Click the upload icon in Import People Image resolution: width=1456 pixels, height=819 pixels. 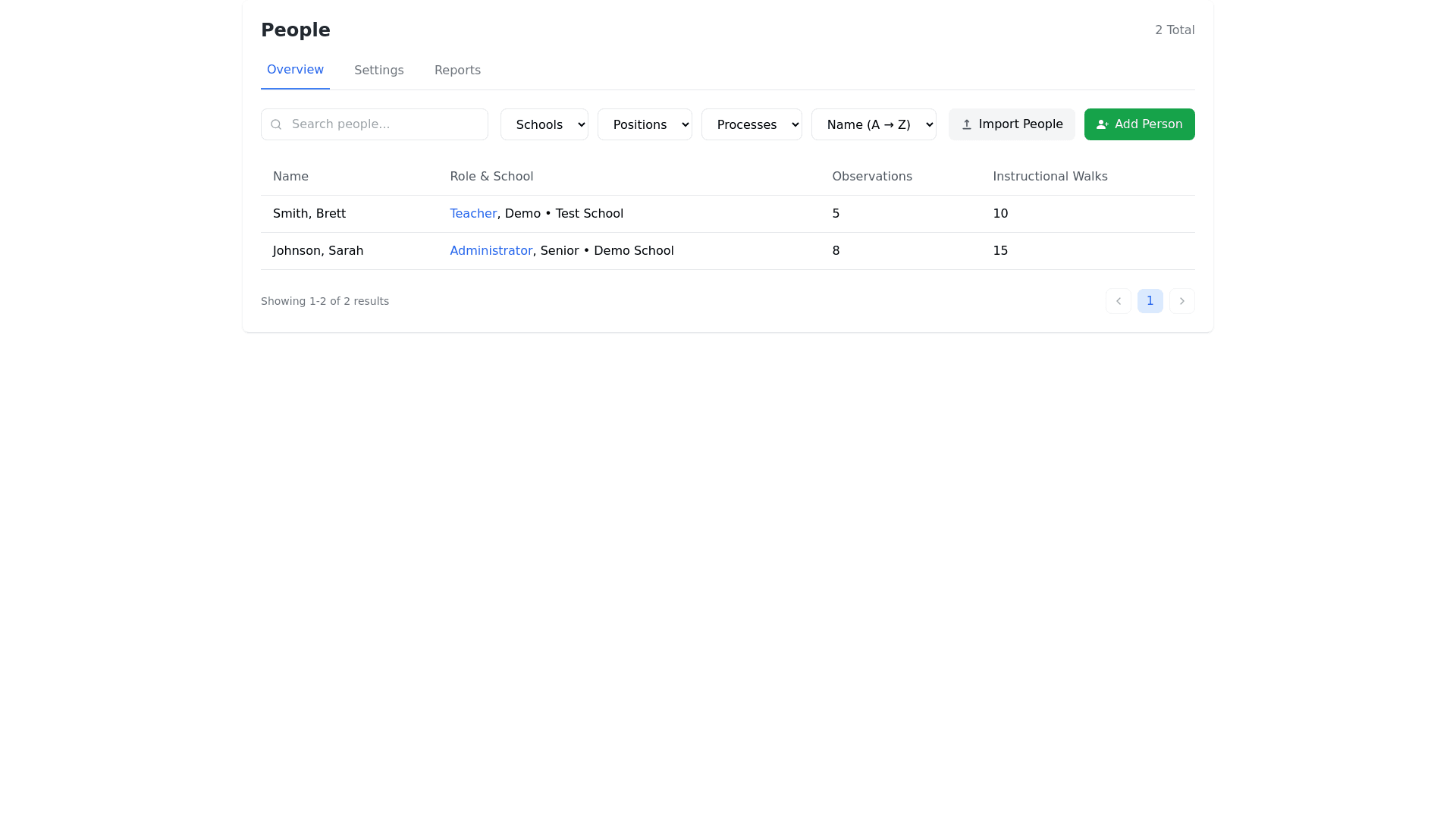pyautogui.click(x=966, y=124)
